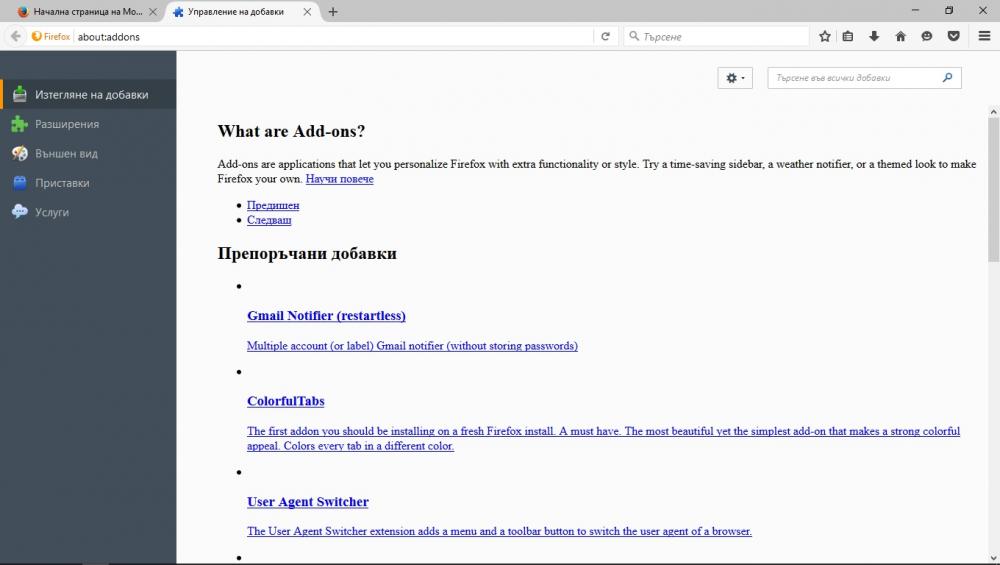Viewport: 1000px width, 565px height.
Task: Open the downloads arrow icon
Action: click(874, 36)
